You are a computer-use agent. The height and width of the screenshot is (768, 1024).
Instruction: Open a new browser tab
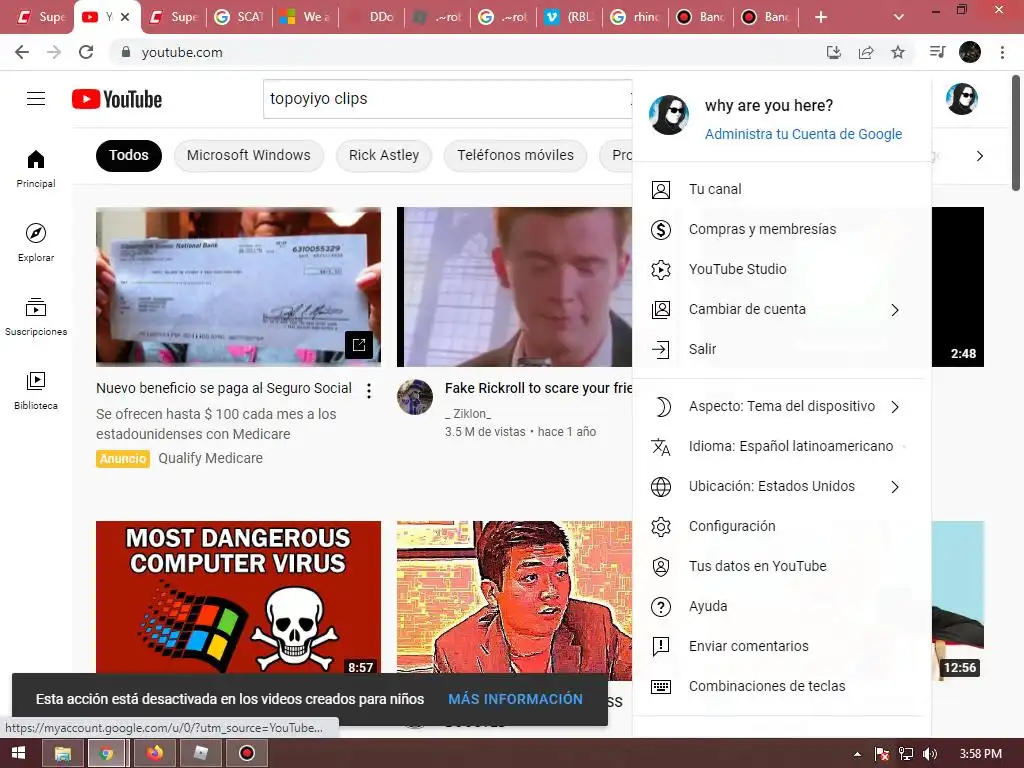(821, 17)
